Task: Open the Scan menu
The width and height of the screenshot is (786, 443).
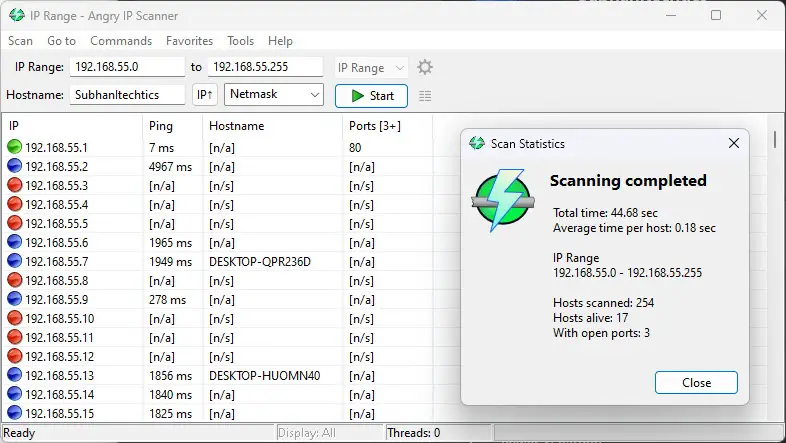Action: tap(21, 41)
